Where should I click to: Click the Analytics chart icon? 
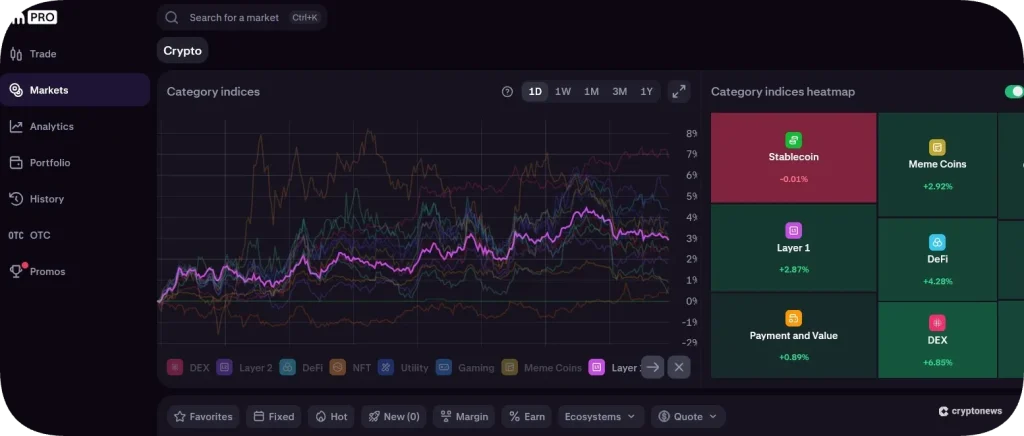point(16,127)
